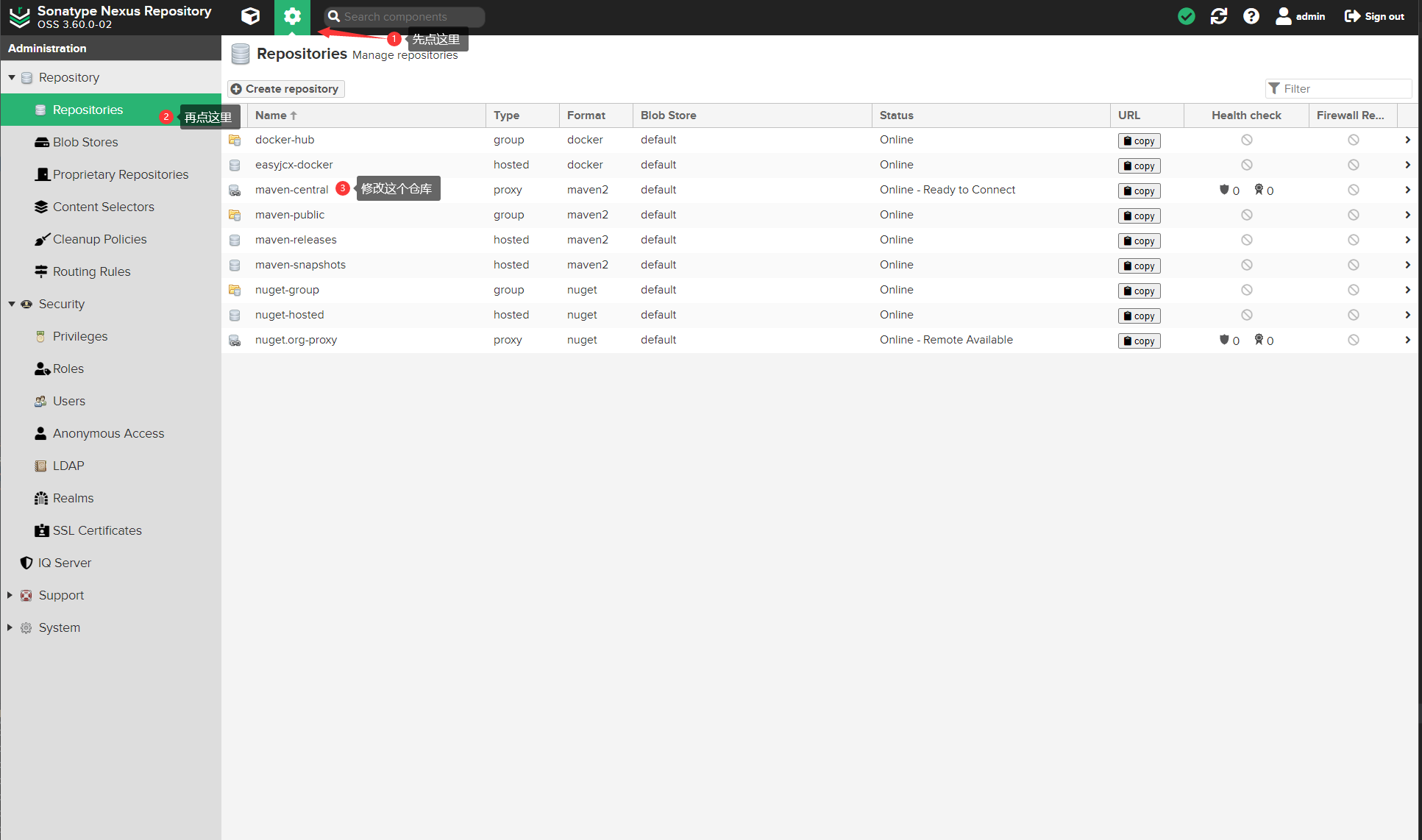Click docker-hub health check disabled icon
Viewport: 1422px width, 840px height.
pos(1246,140)
